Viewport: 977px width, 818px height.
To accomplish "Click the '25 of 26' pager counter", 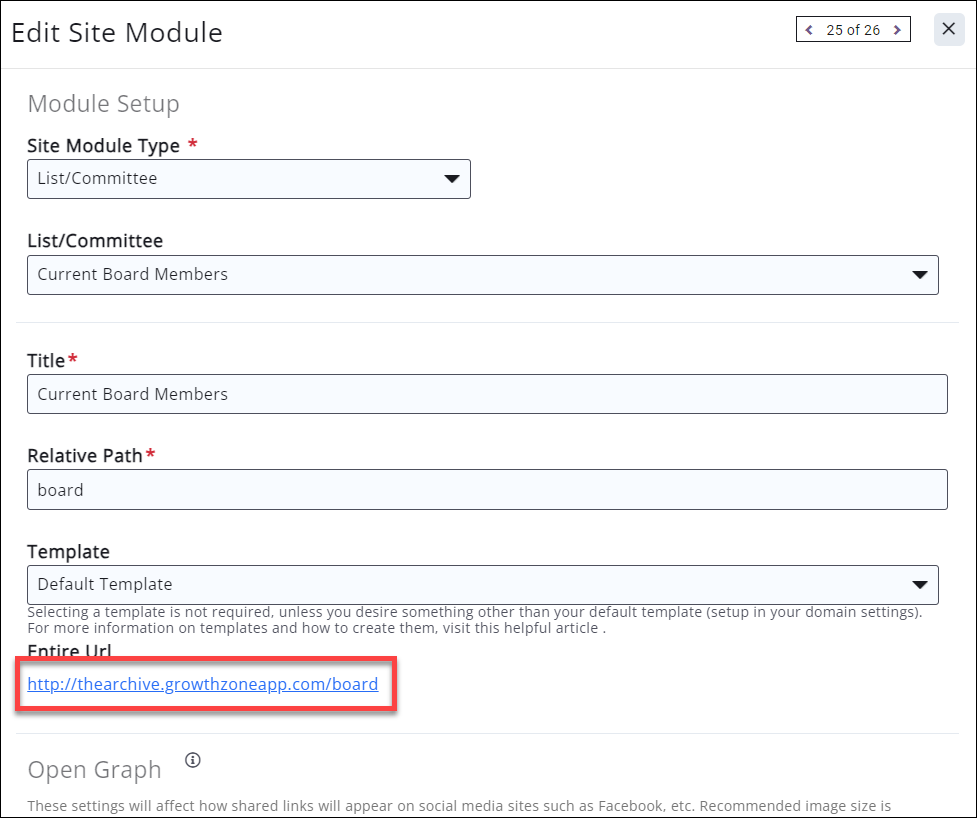I will [853, 30].
